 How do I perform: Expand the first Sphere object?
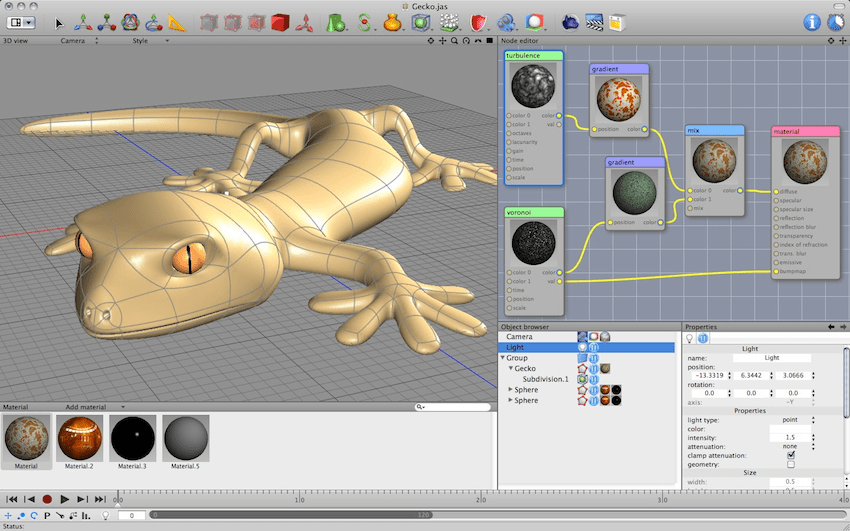tap(511, 389)
